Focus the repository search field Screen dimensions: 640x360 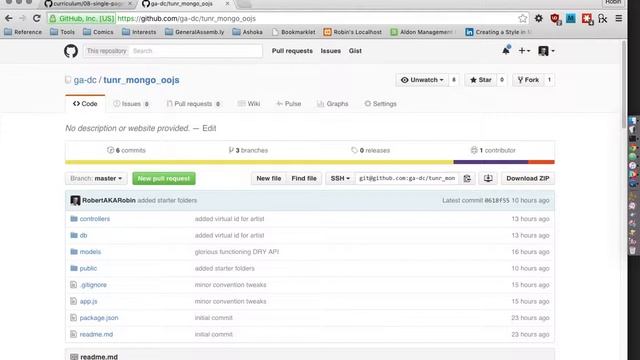point(196,51)
